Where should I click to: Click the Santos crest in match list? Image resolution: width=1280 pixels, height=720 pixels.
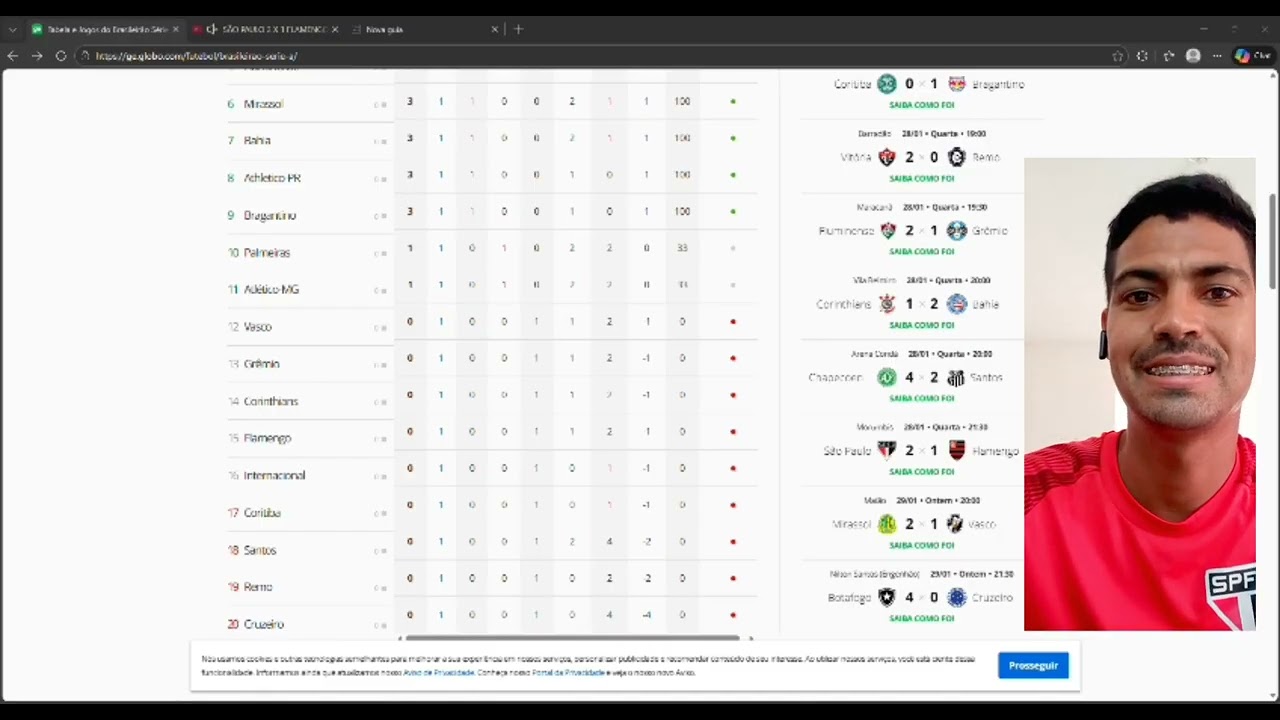(956, 377)
